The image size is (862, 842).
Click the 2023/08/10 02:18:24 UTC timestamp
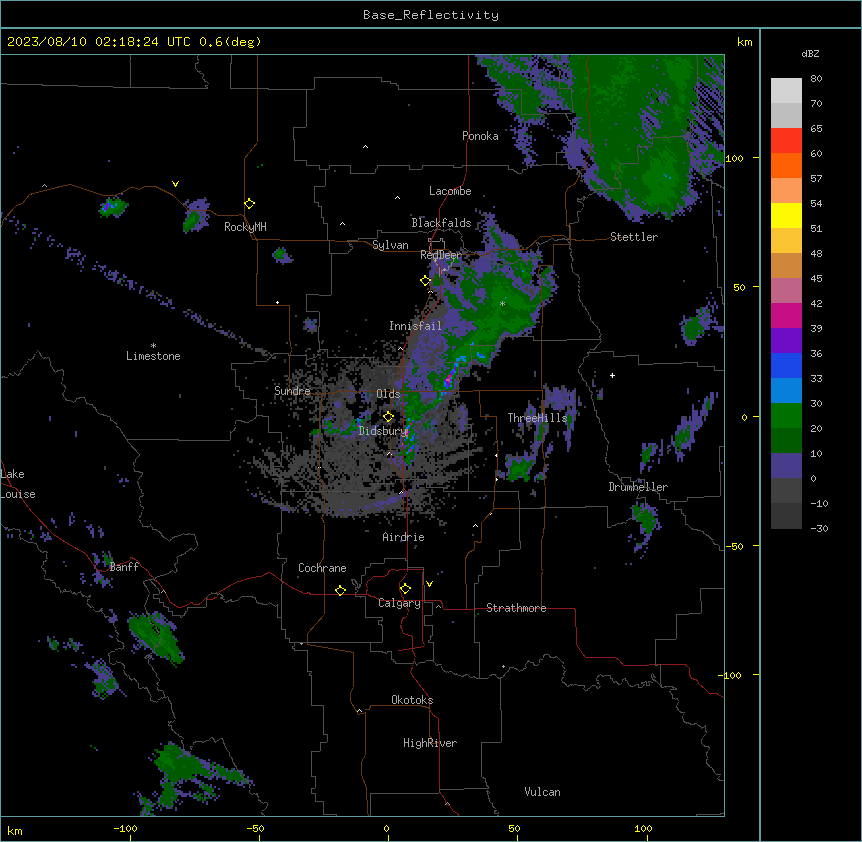pos(99,42)
